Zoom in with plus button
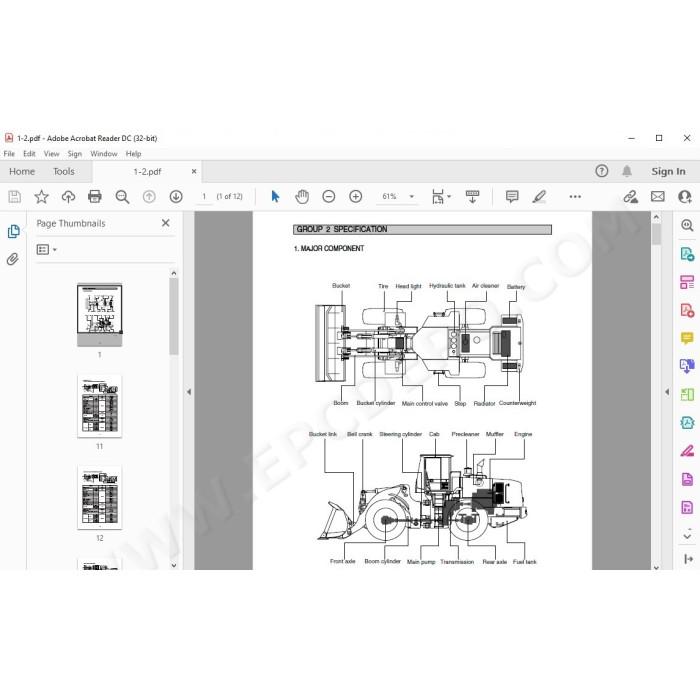Screen dimensions: 700x700 355,196
